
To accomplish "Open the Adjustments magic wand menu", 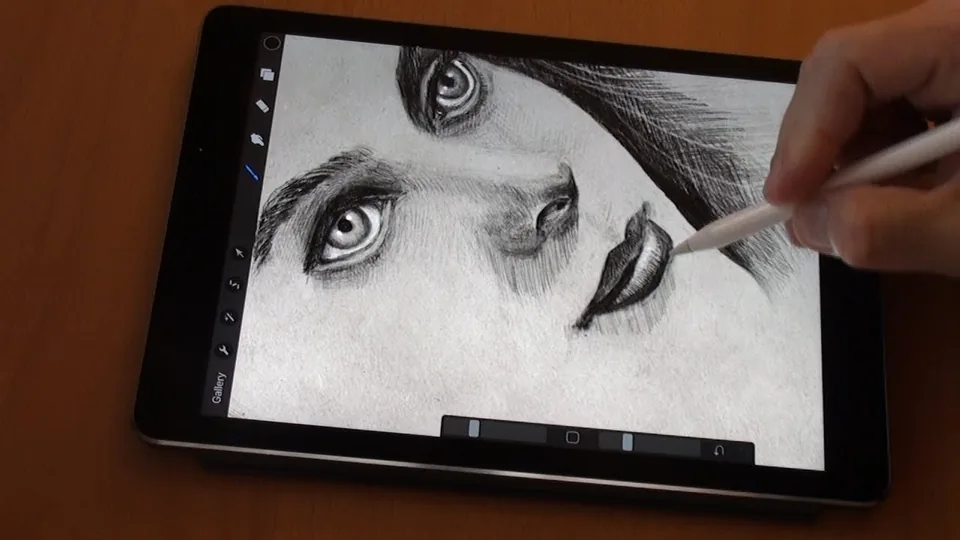I will pyautogui.click(x=229, y=317).
